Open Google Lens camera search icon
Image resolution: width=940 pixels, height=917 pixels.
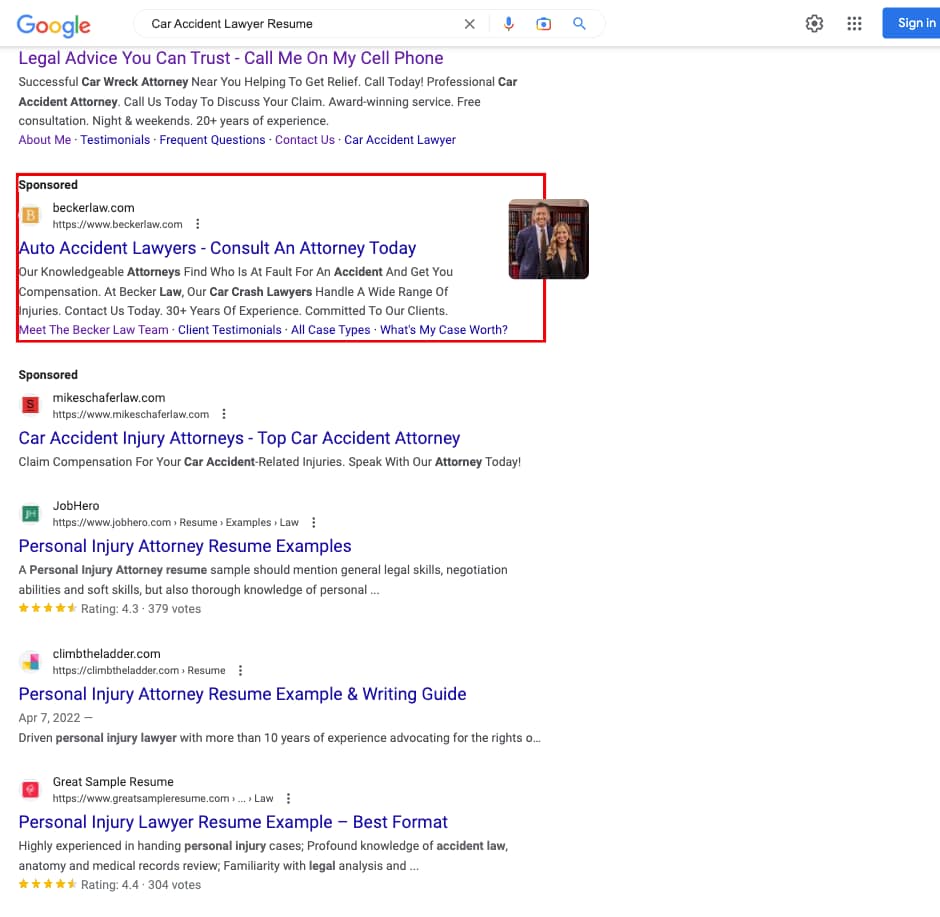543,24
